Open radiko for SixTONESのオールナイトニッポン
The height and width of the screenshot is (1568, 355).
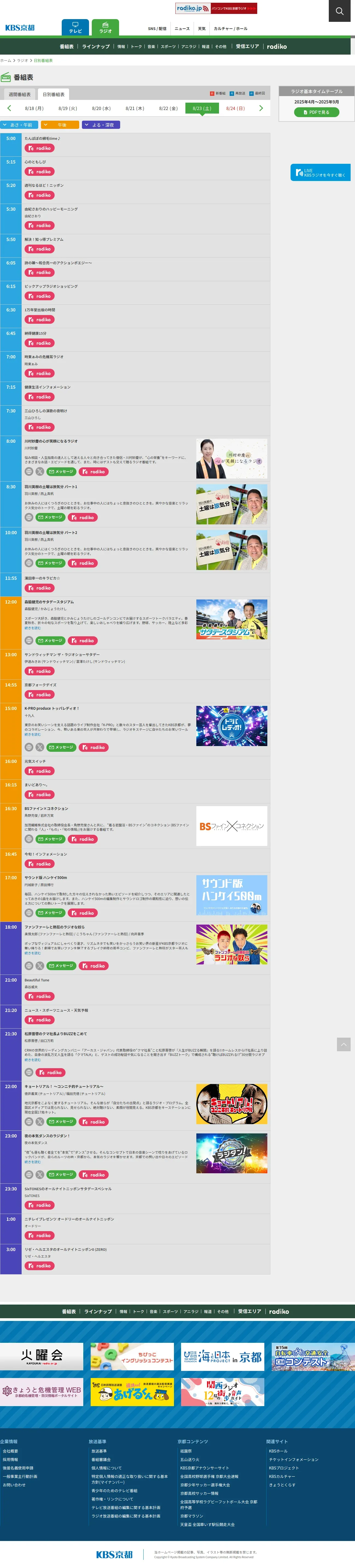click(x=40, y=1205)
